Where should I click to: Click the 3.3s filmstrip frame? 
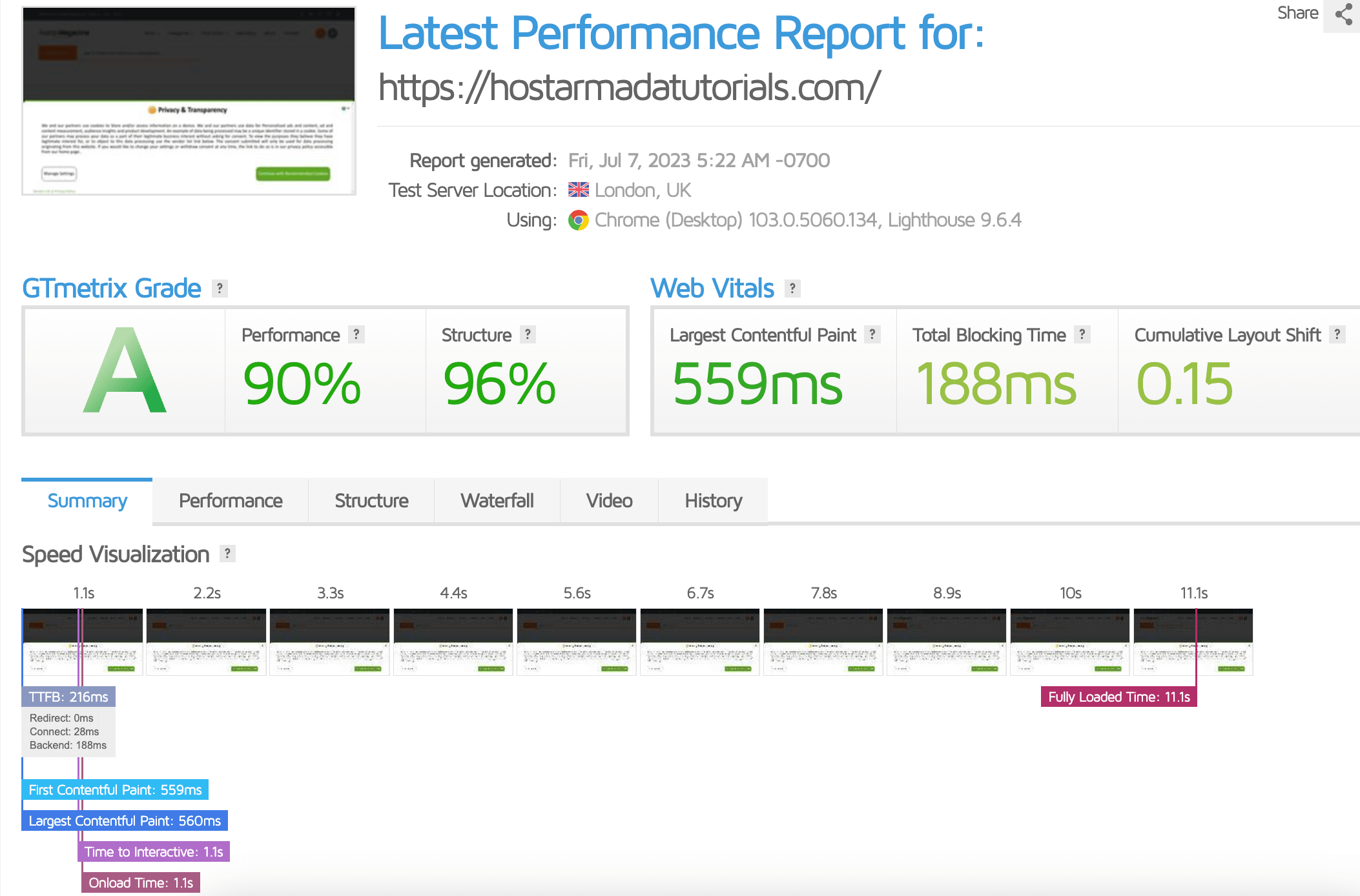pyautogui.click(x=329, y=642)
